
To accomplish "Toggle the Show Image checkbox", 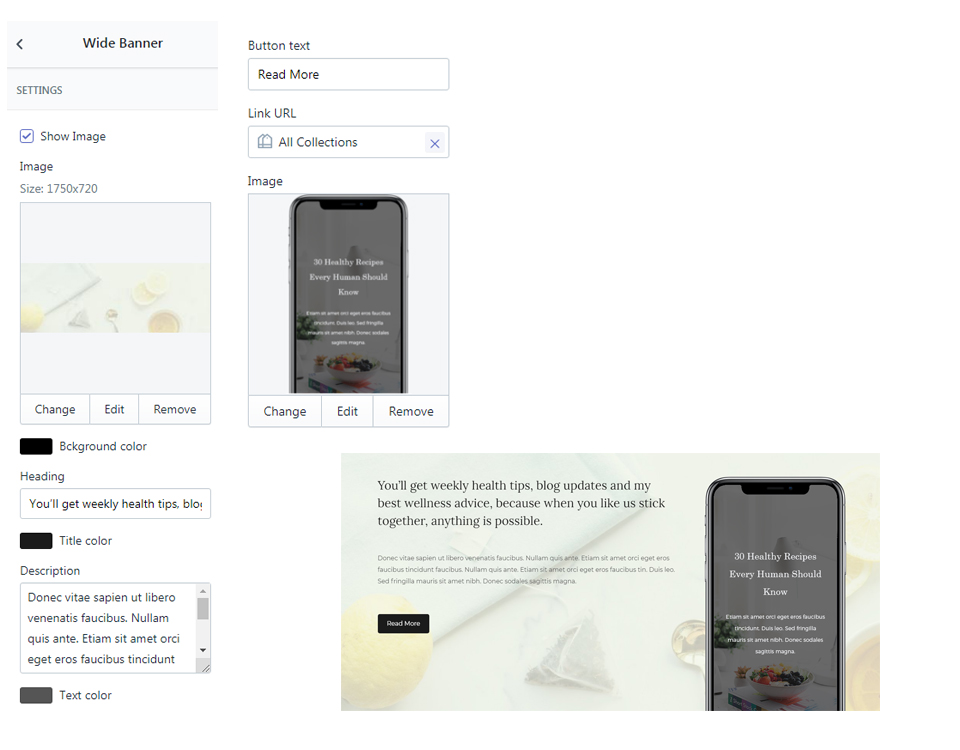I will pos(27,136).
